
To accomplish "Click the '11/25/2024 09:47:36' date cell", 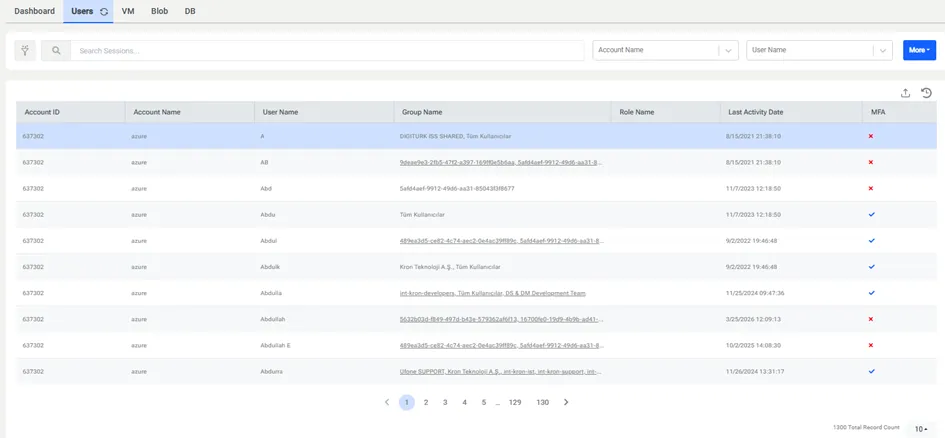I will pos(756,293).
